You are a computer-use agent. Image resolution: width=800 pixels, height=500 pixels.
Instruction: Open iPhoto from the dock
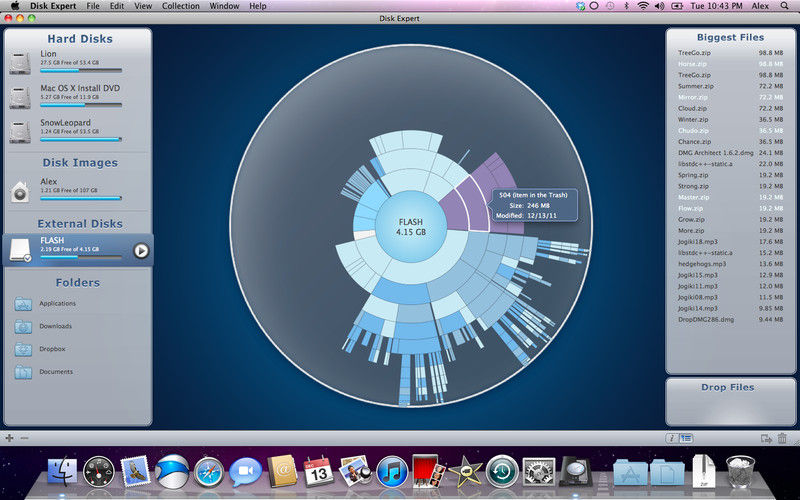click(355, 470)
